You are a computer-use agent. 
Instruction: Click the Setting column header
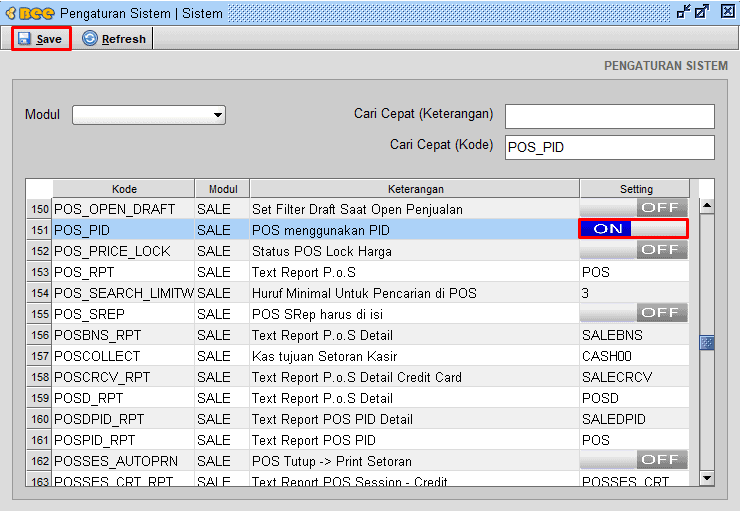click(635, 189)
